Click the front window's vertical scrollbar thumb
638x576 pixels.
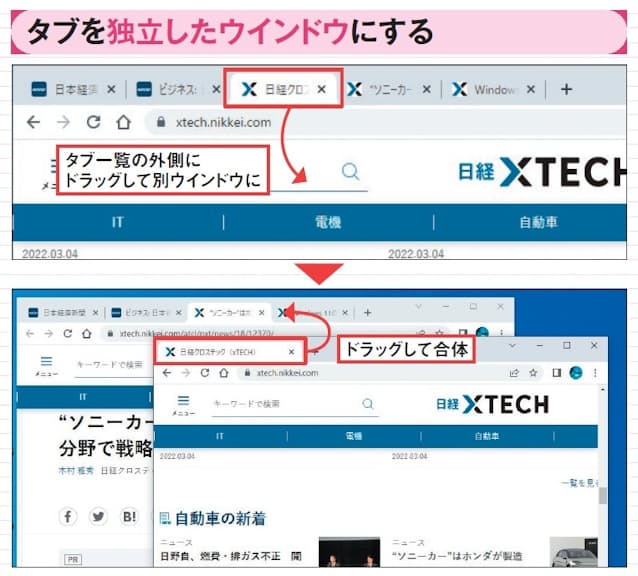[603, 495]
